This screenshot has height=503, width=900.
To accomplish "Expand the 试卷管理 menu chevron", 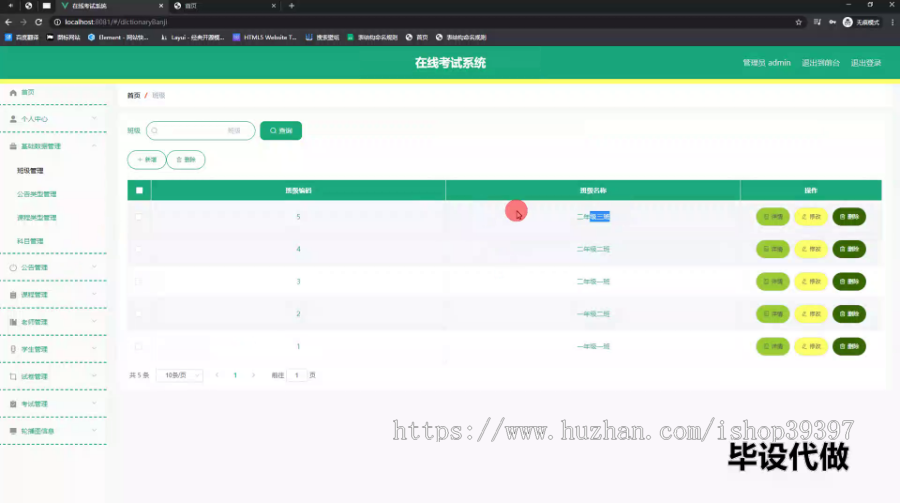I will [94, 376].
